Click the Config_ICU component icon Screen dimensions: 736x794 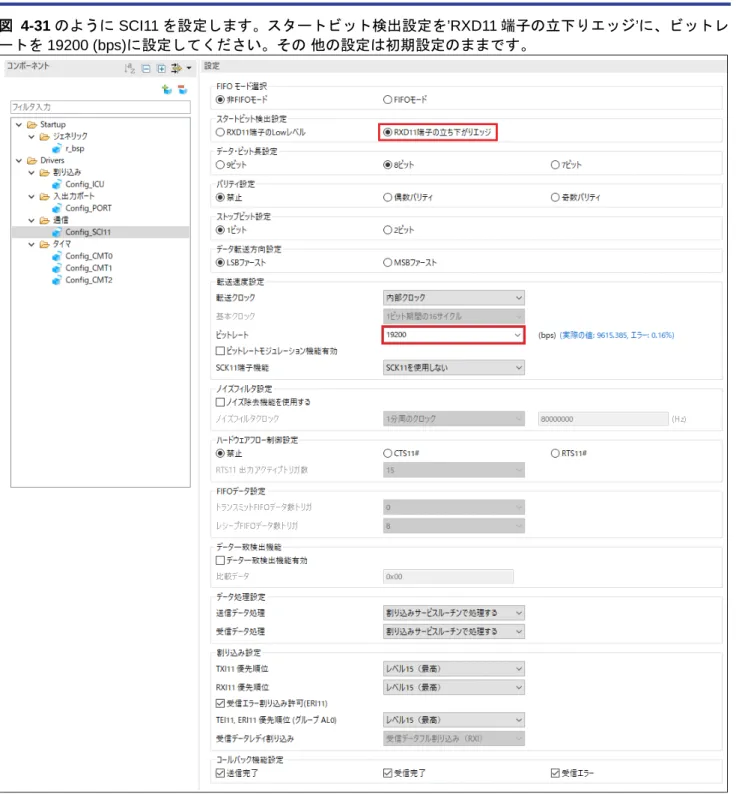click(x=57, y=184)
